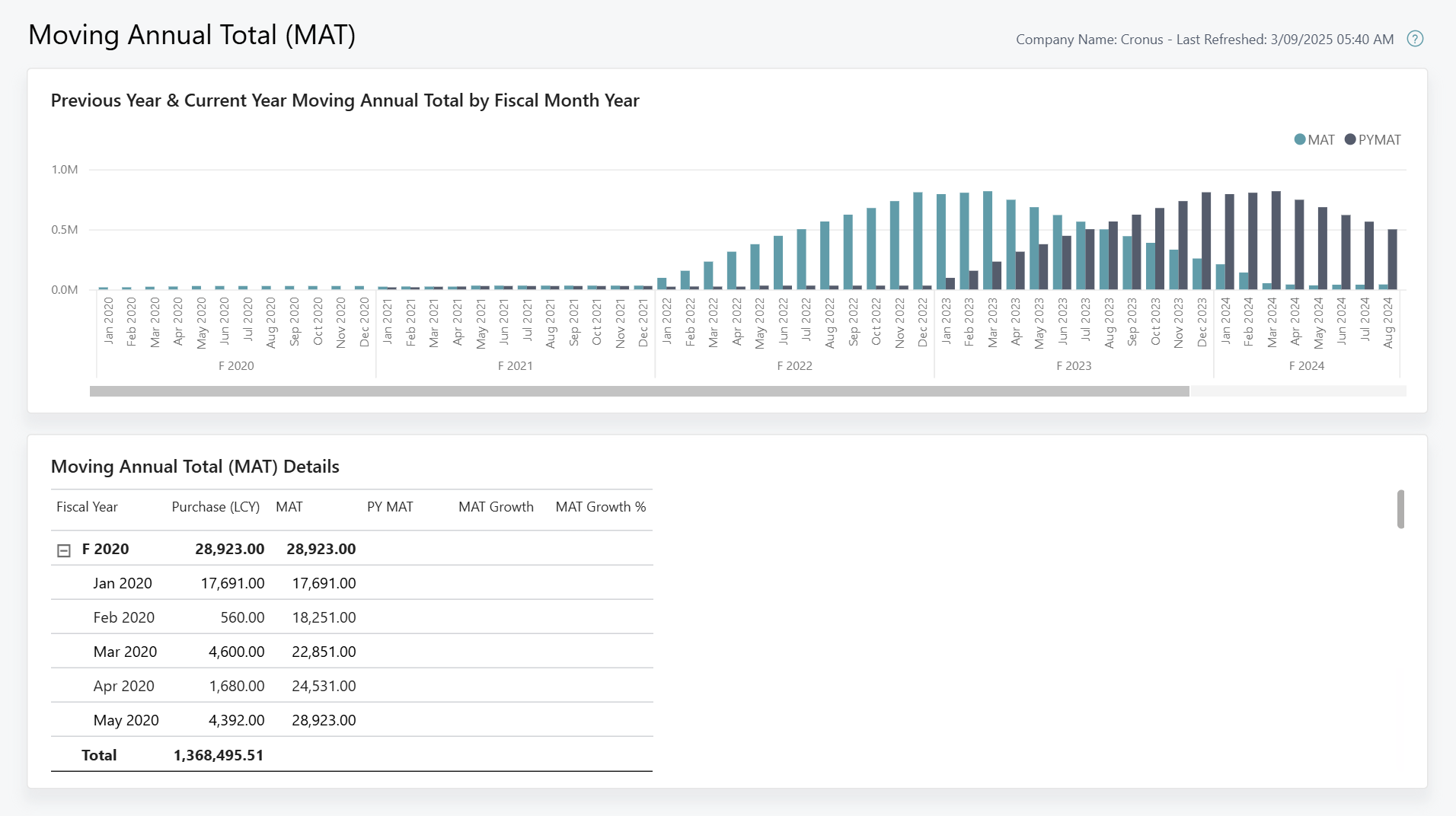Image resolution: width=1456 pixels, height=816 pixels.
Task: Toggle the PYMAT series in the legend
Action: pyautogui.click(x=1374, y=139)
